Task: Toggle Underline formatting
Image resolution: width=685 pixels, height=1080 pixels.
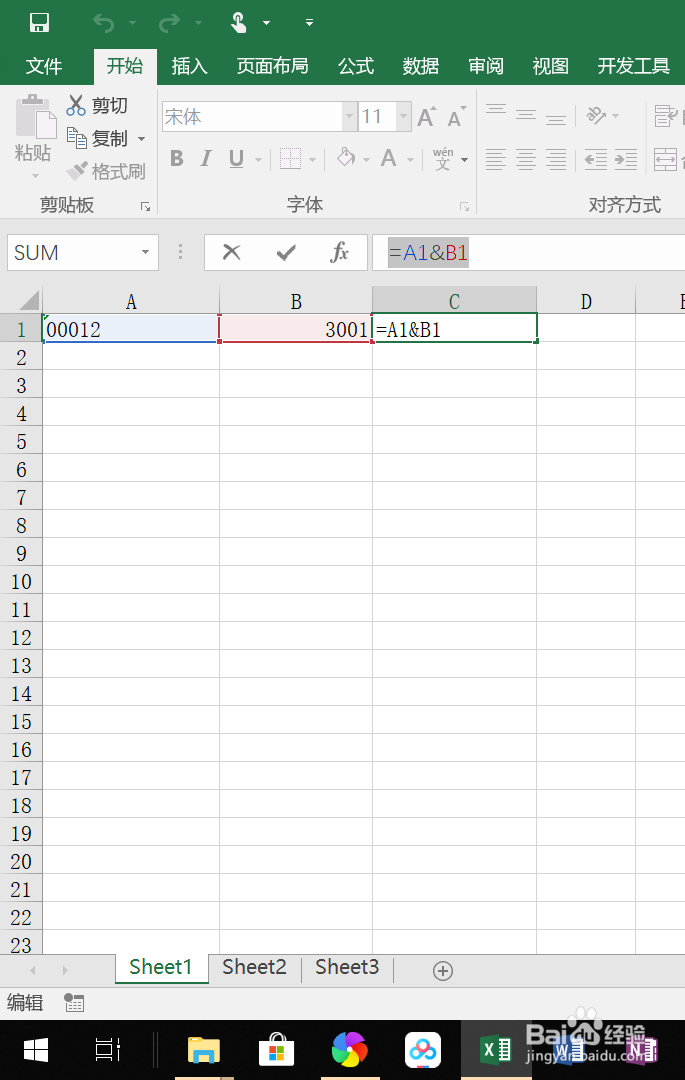Action: [x=236, y=159]
